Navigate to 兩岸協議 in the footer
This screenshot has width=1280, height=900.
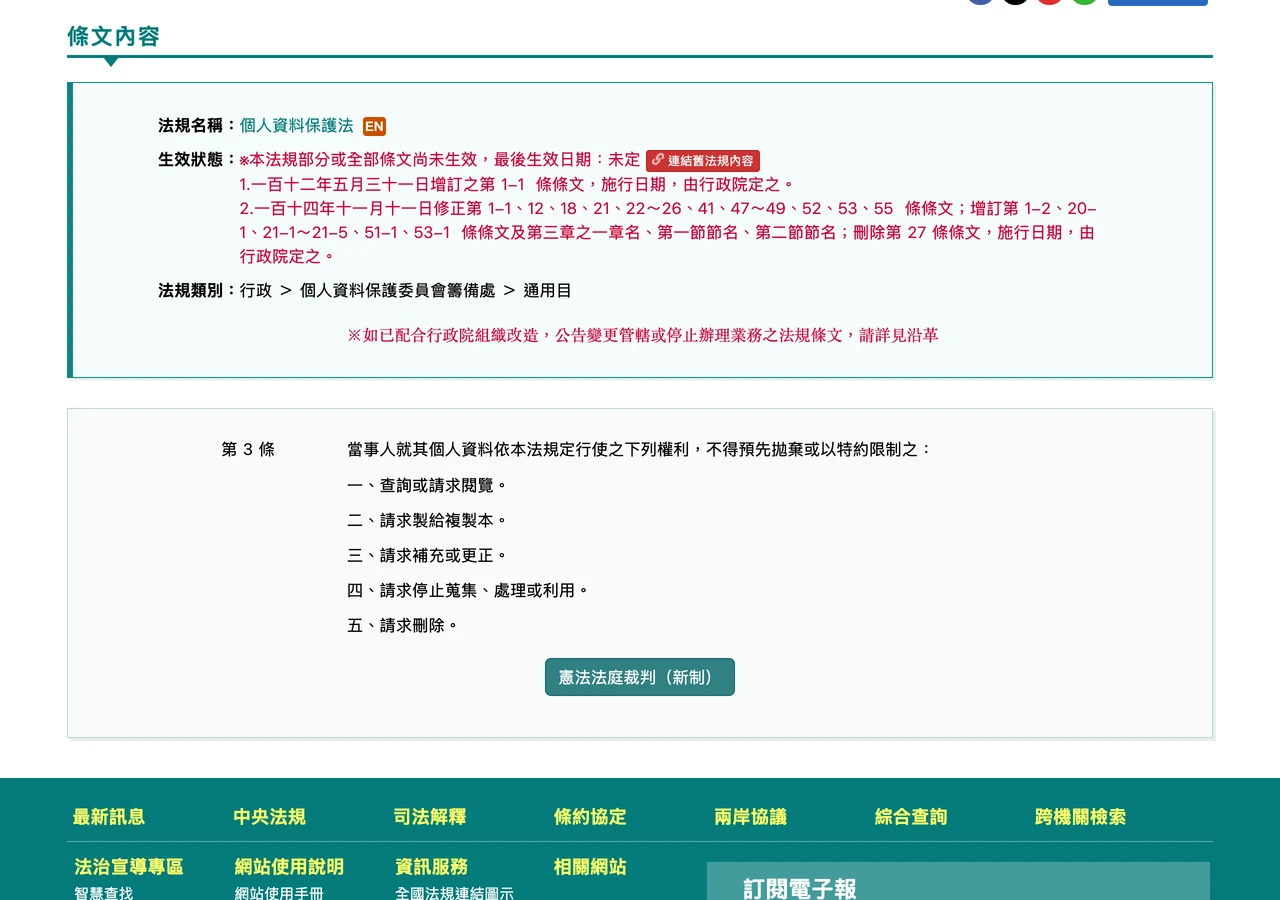pyautogui.click(x=750, y=817)
